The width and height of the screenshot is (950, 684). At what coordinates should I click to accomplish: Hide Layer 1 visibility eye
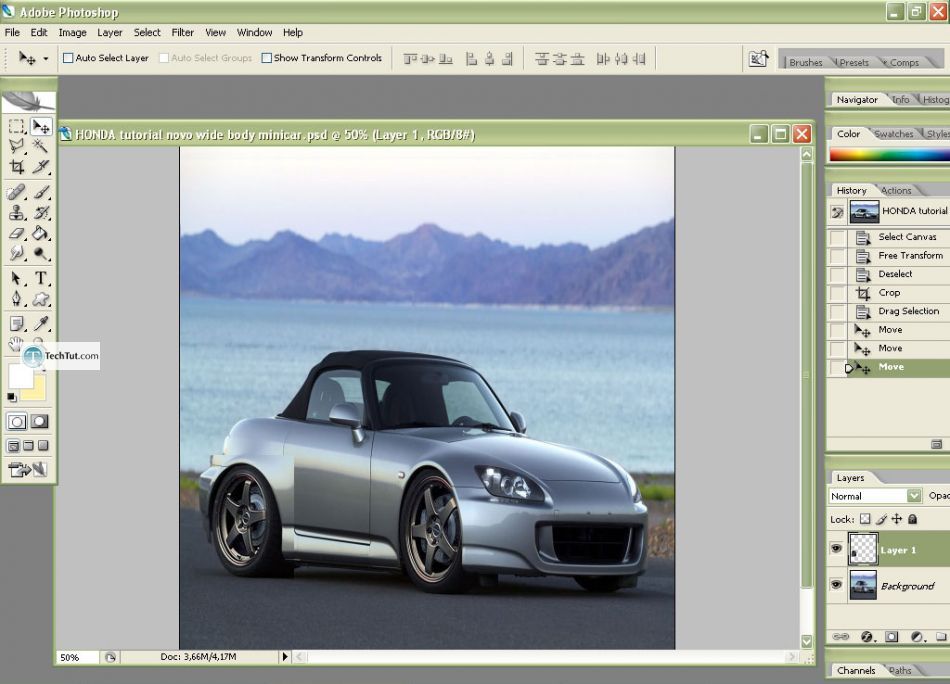[836, 549]
